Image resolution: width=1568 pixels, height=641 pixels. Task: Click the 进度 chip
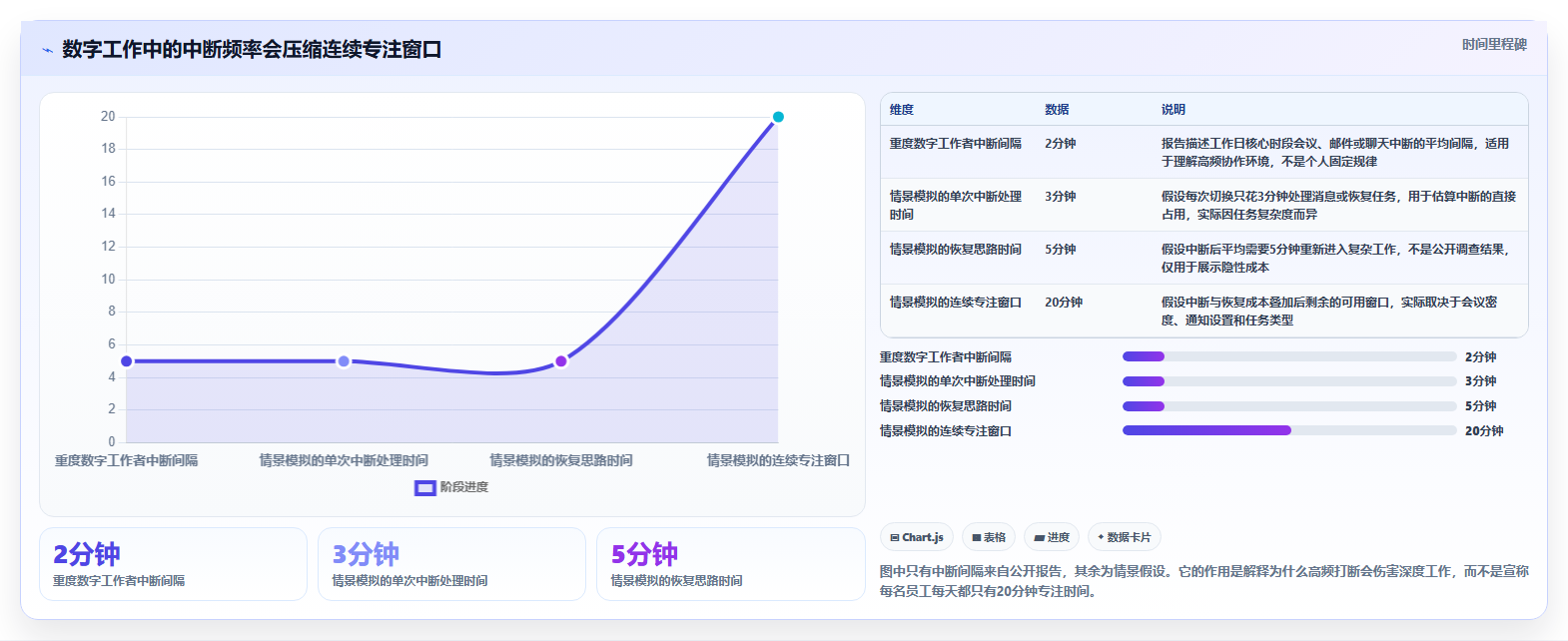coord(1052,537)
